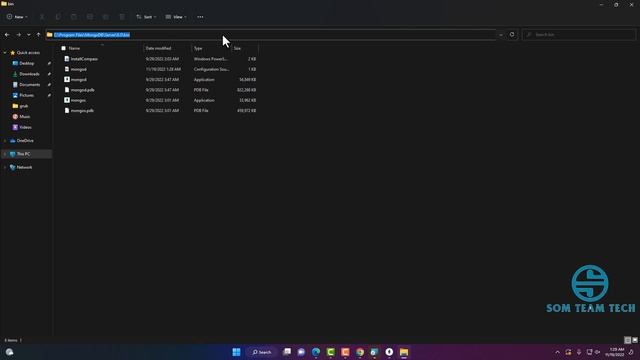This screenshot has width=640, height=360.
Task: Collapse the Quick access tree node
Action: coord(5,53)
